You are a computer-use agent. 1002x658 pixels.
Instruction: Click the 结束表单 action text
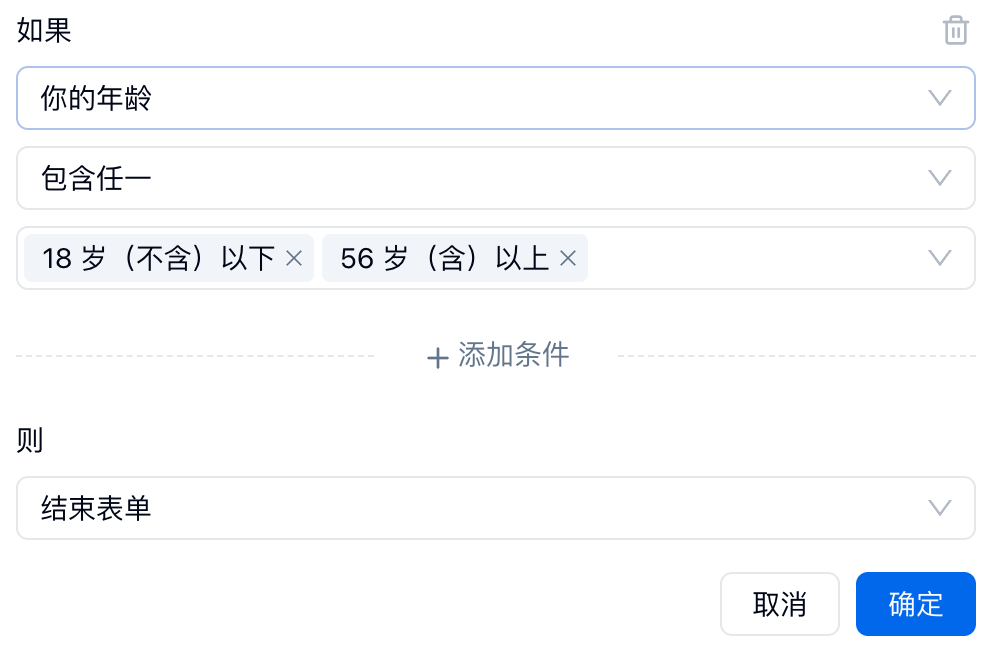[x=96, y=508]
